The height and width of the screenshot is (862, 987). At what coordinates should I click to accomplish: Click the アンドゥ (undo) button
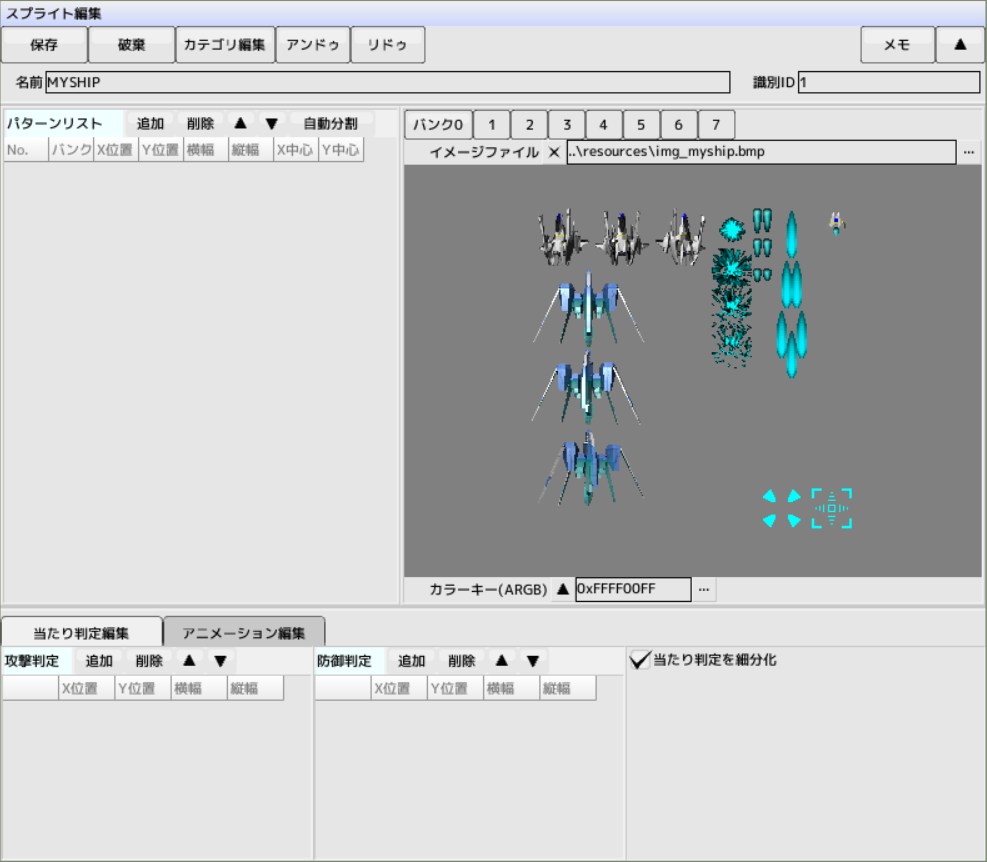point(312,45)
